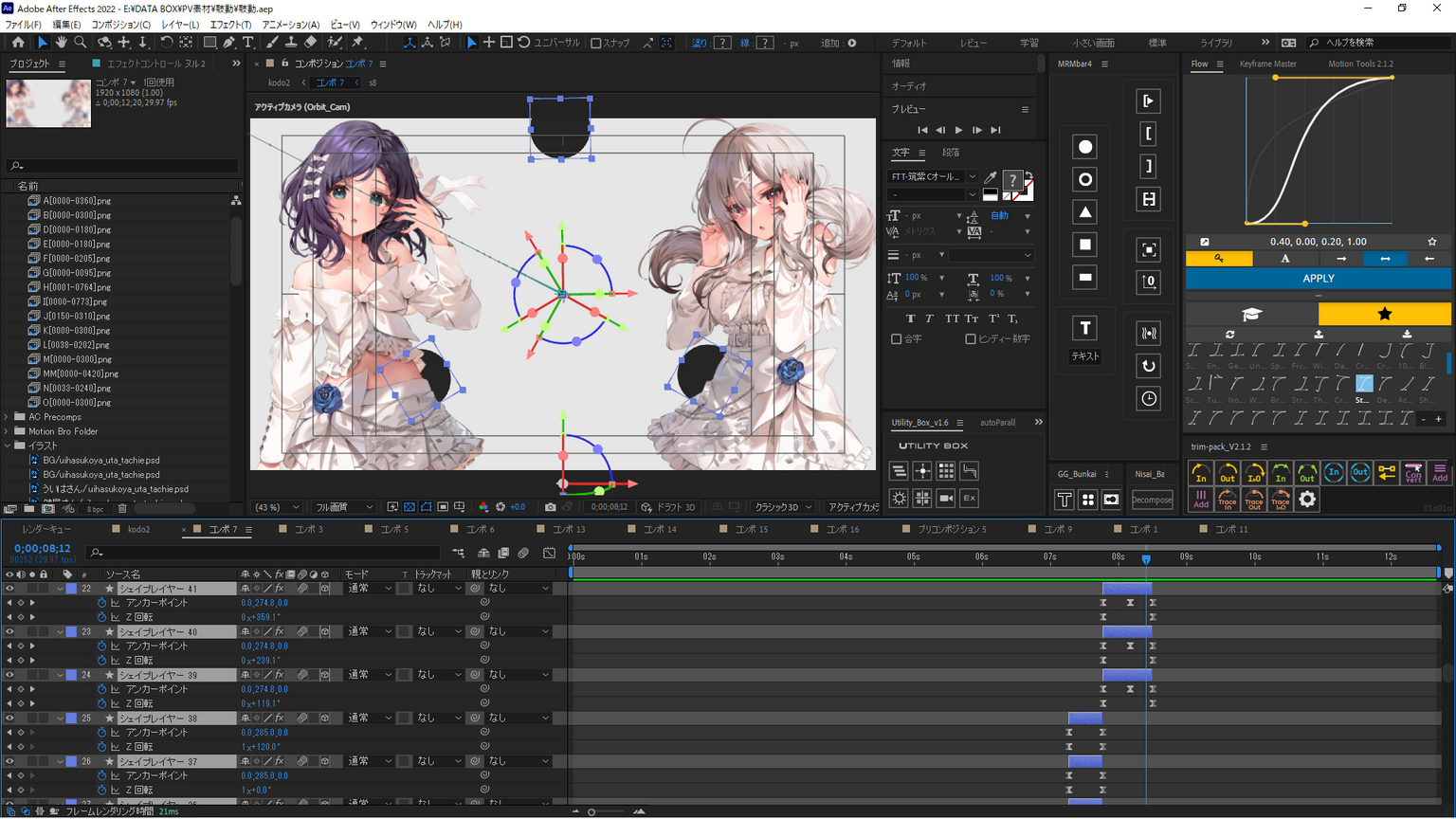The width and height of the screenshot is (1456, 819).
Task: Click the star favorites button in Flow
Action: (1384, 314)
